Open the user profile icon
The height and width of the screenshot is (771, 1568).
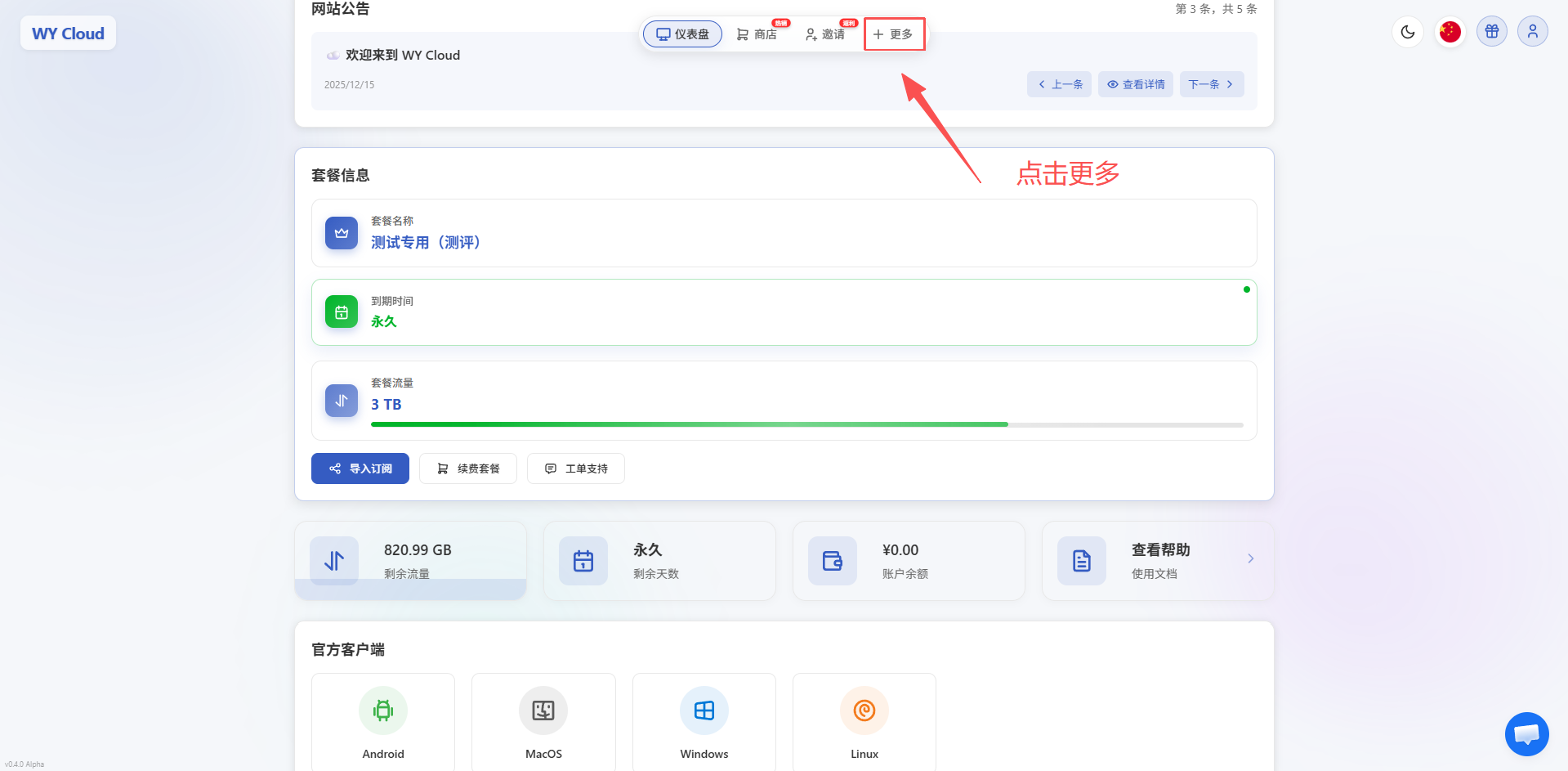(x=1532, y=32)
